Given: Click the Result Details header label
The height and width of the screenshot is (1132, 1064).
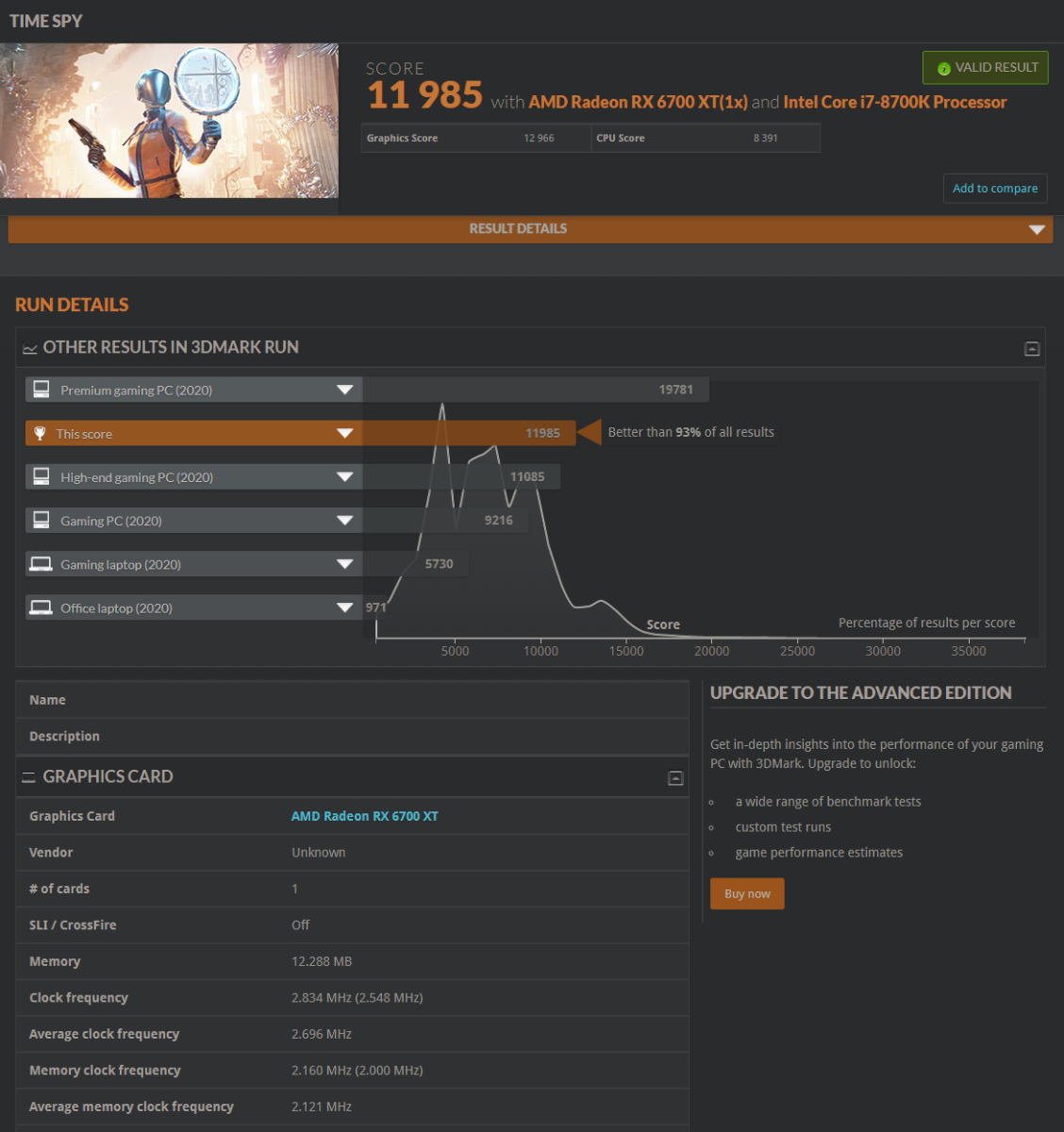Looking at the screenshot, I should [x=518, y=228].
